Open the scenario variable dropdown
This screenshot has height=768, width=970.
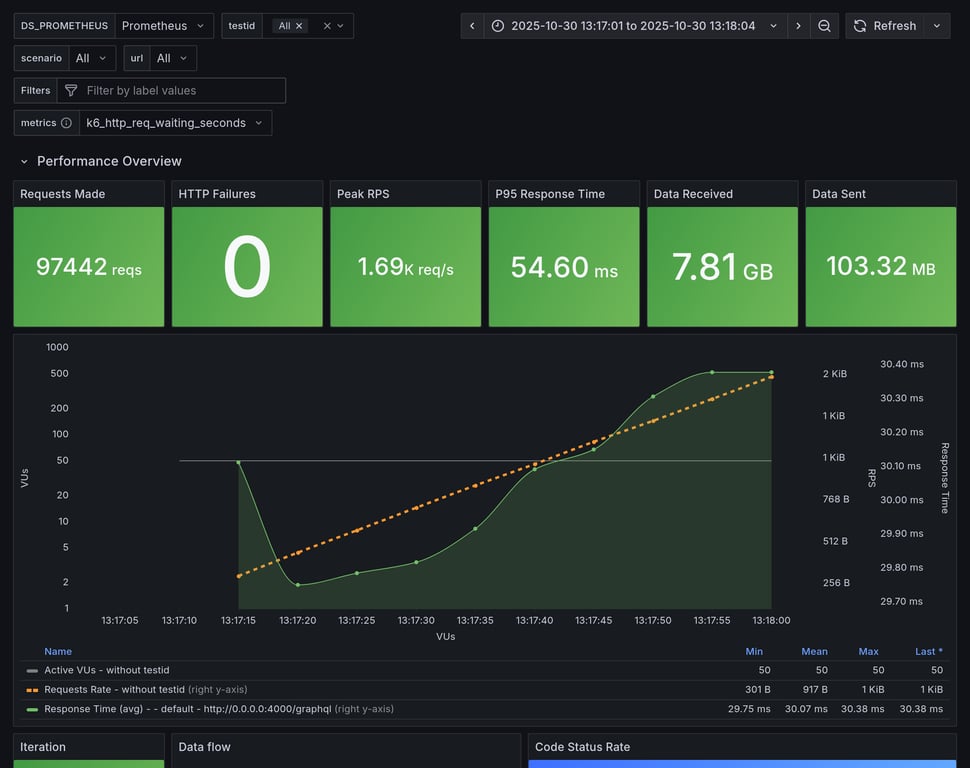click(91, 58)
